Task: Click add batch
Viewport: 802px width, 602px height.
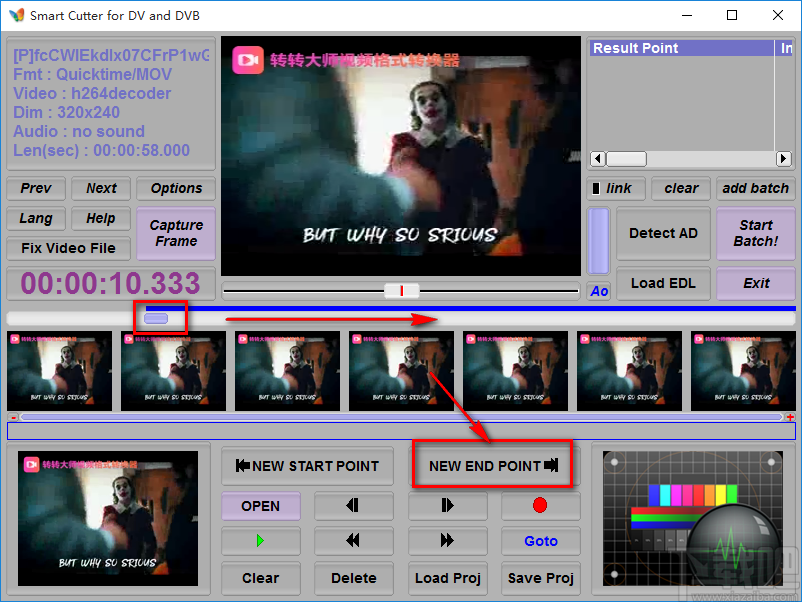Action: 755,188
